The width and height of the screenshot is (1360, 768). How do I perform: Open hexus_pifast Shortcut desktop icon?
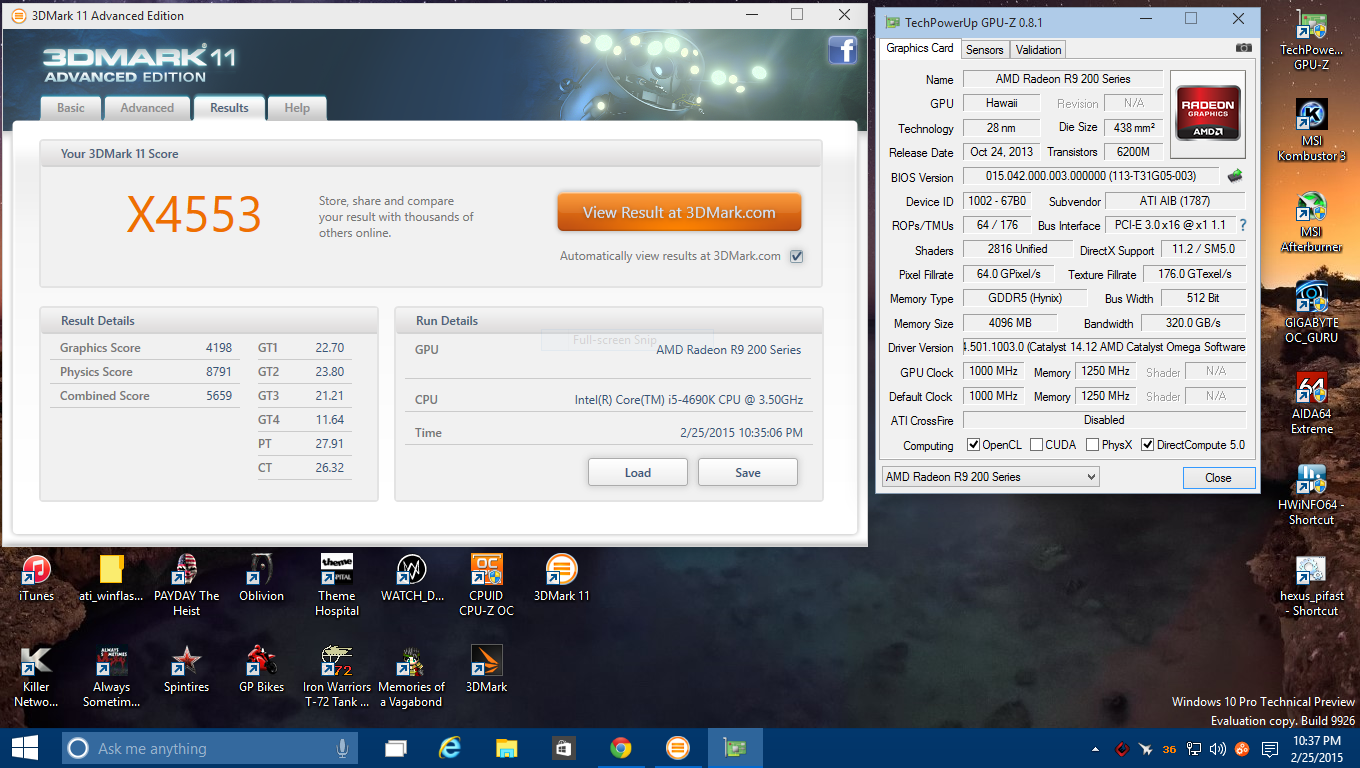[x=1311, y=585]
